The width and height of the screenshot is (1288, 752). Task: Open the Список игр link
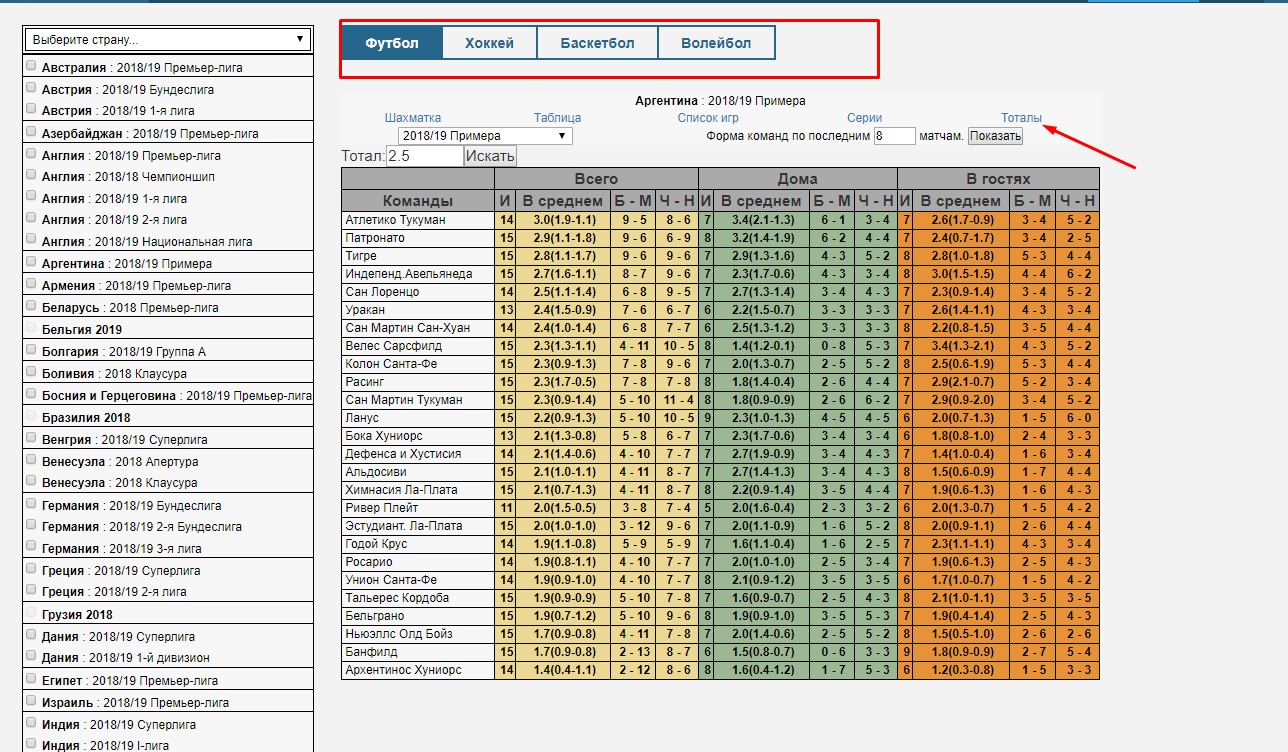pyautogui.click(x=708, y=118)
